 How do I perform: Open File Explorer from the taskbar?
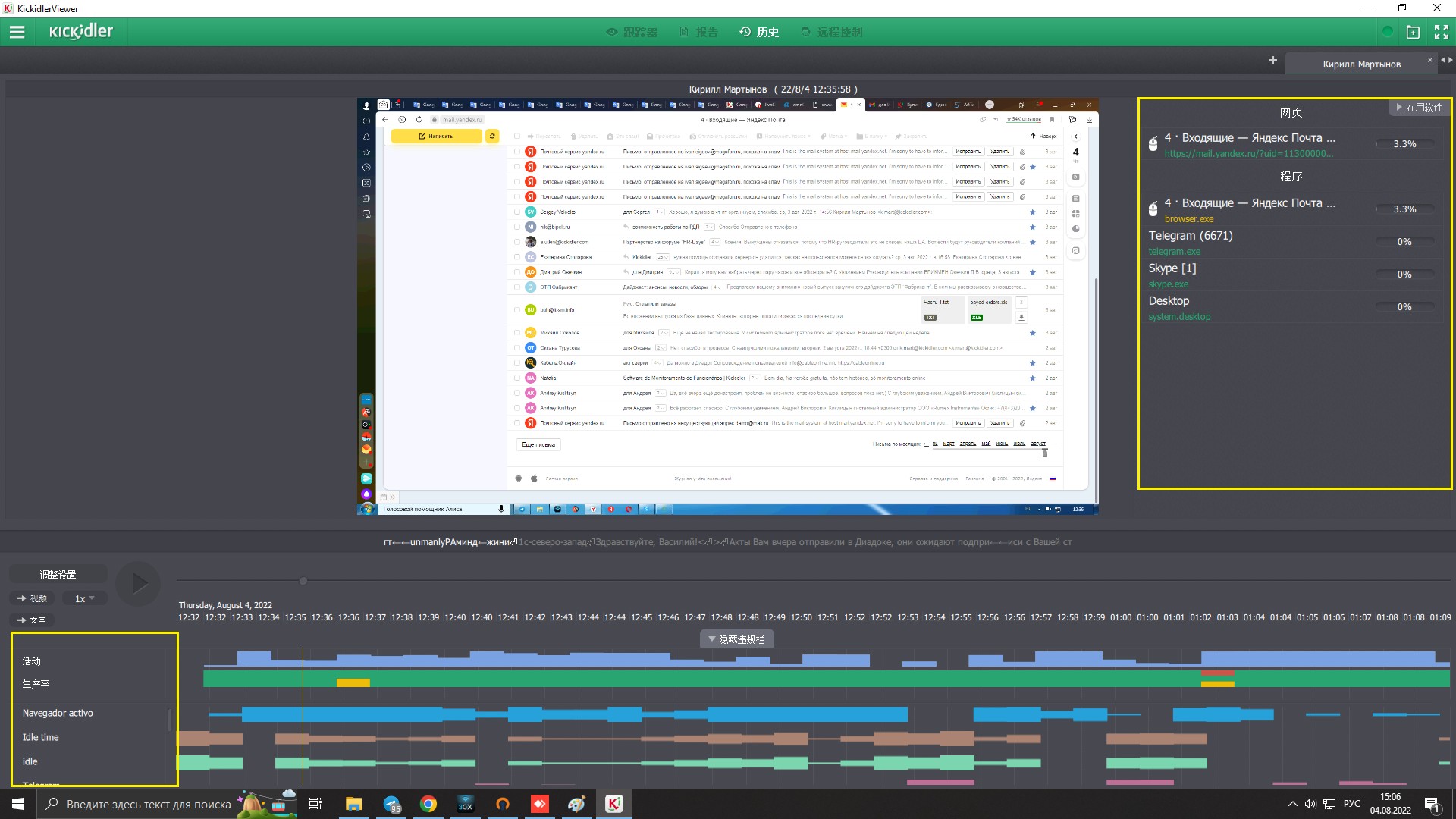tap(353, 804)
